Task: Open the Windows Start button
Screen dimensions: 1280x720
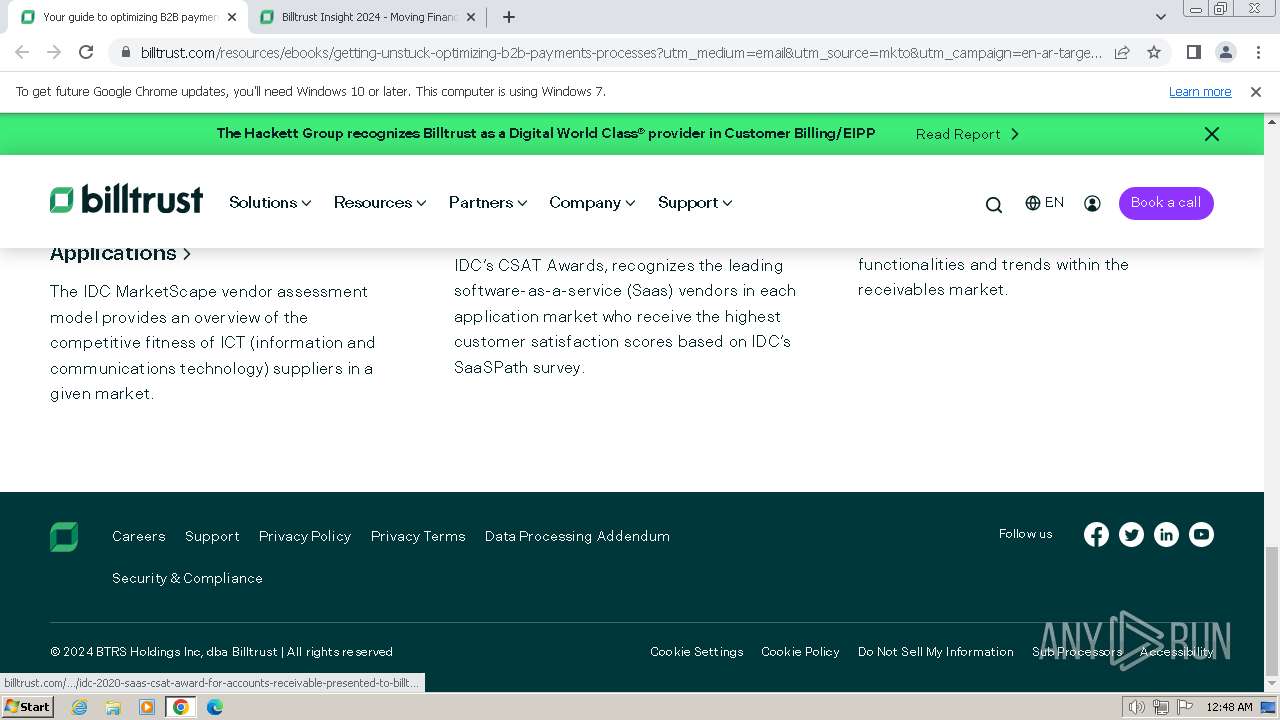Action: click(27, 706)
